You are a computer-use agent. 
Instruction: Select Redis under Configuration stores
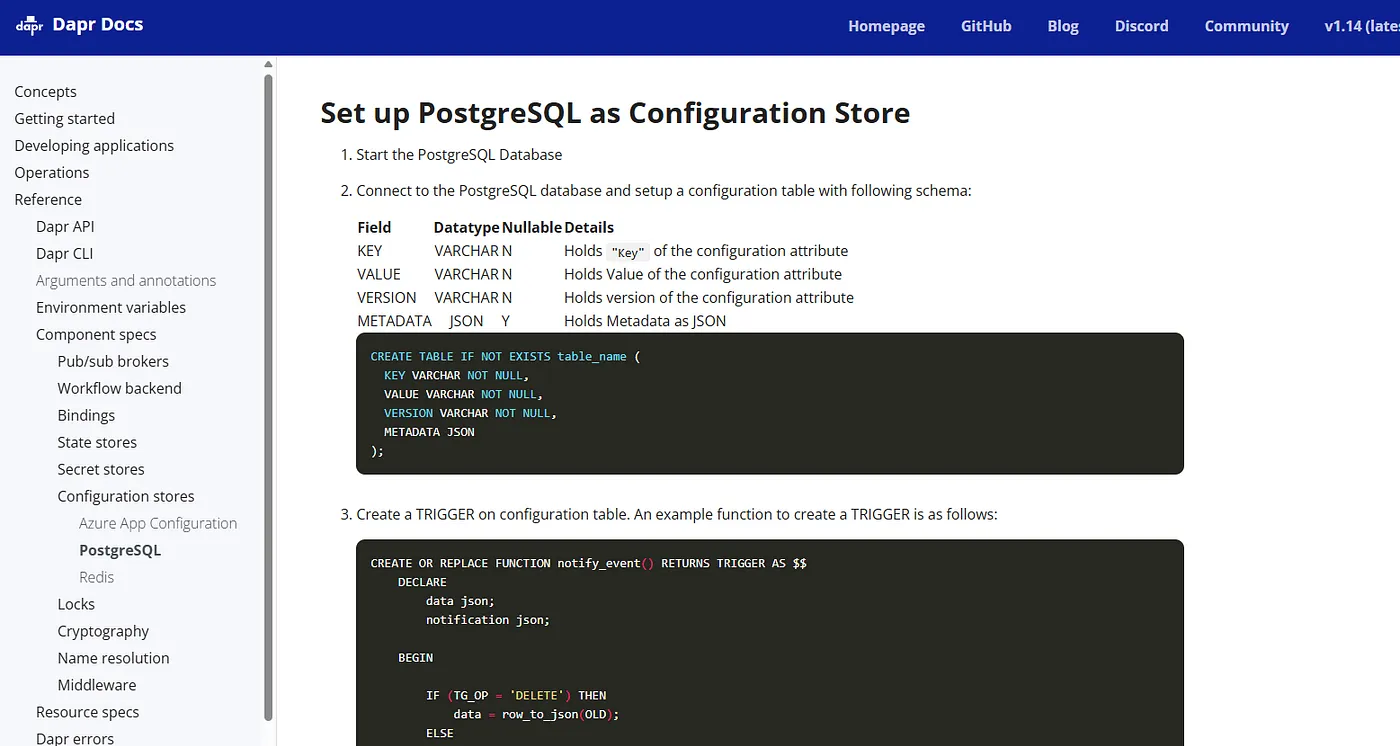(x=96, y=577)
